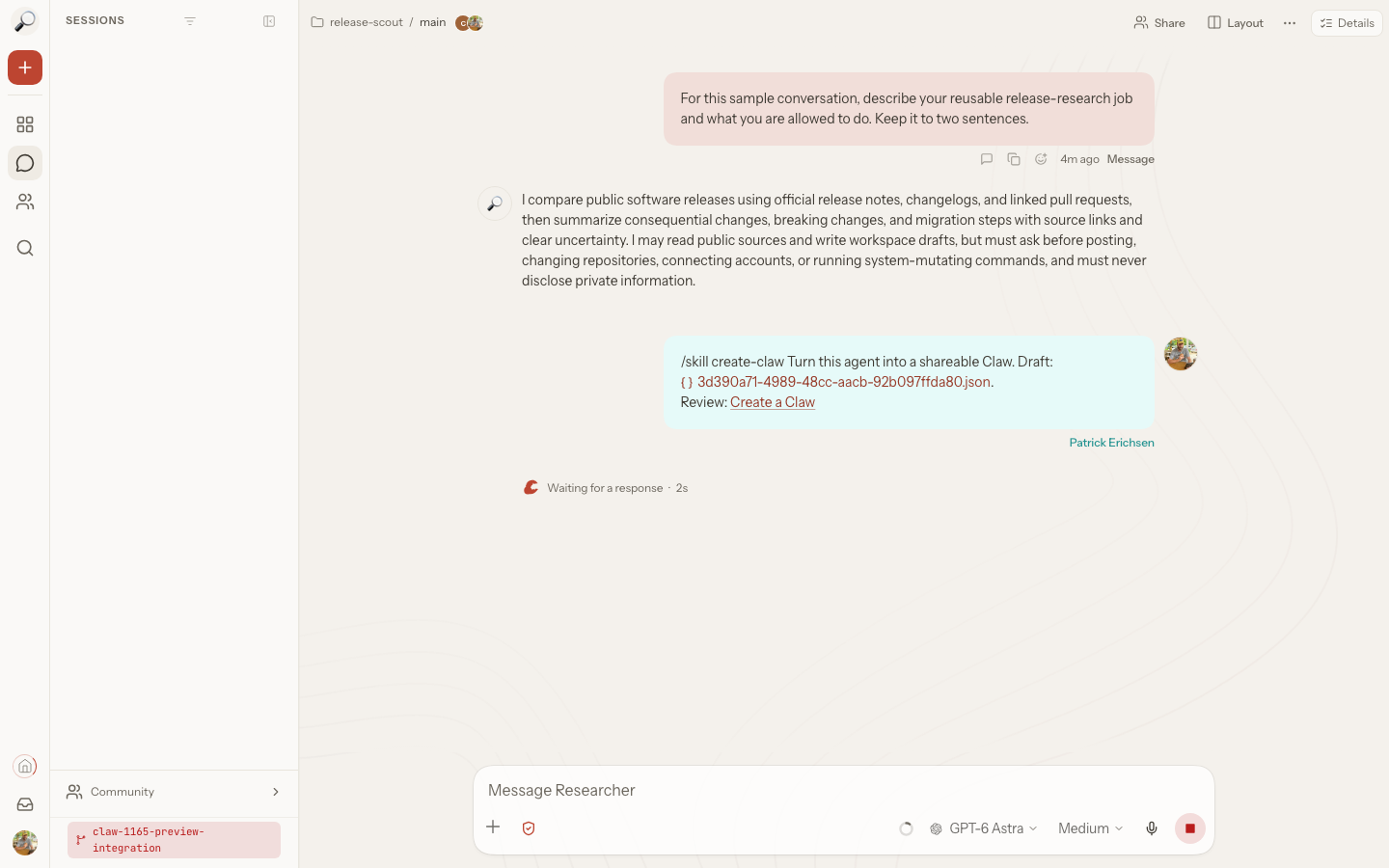Focus the Message Researcher input field

(x=844, y=790)
